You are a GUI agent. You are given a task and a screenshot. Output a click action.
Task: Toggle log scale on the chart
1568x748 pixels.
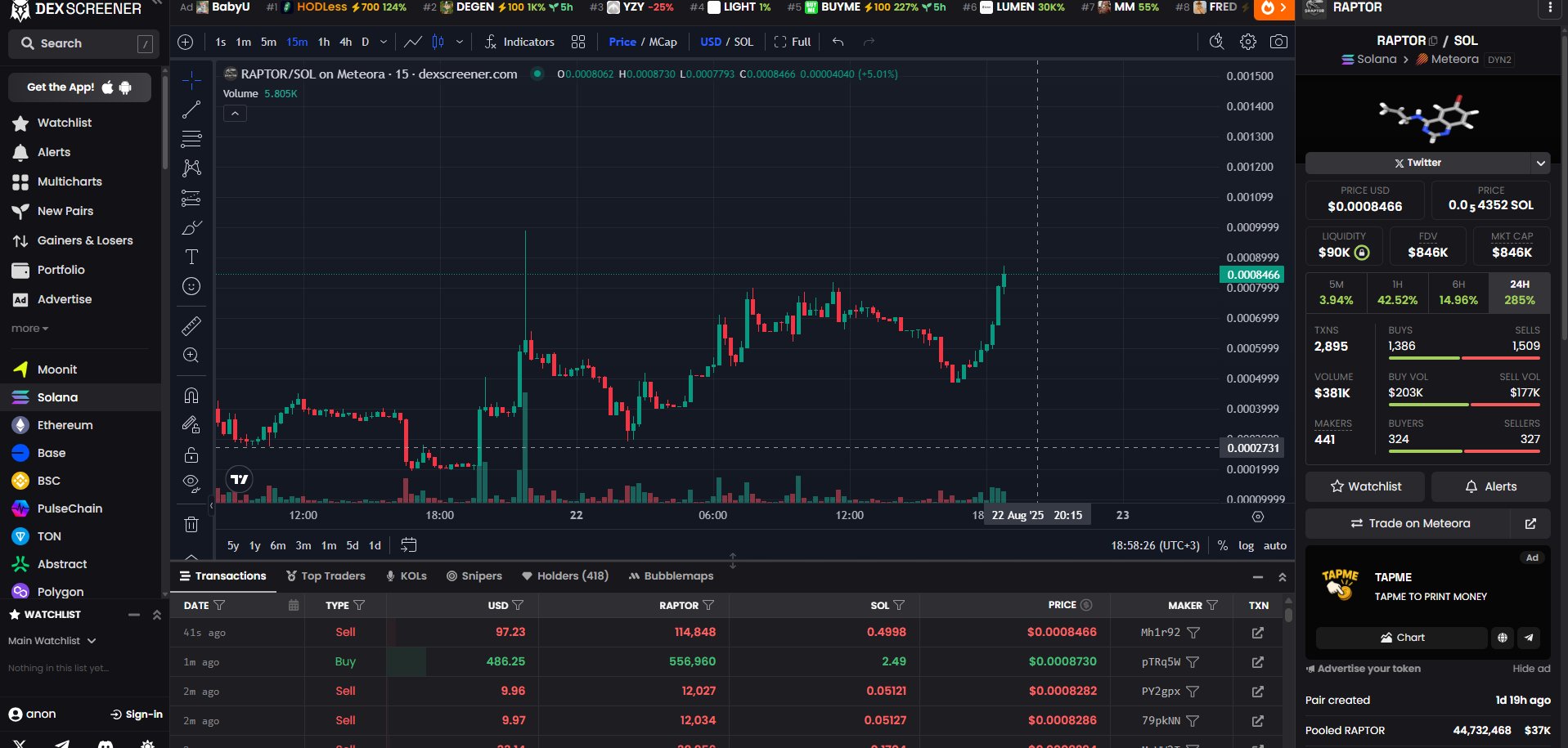[1246, 545]
